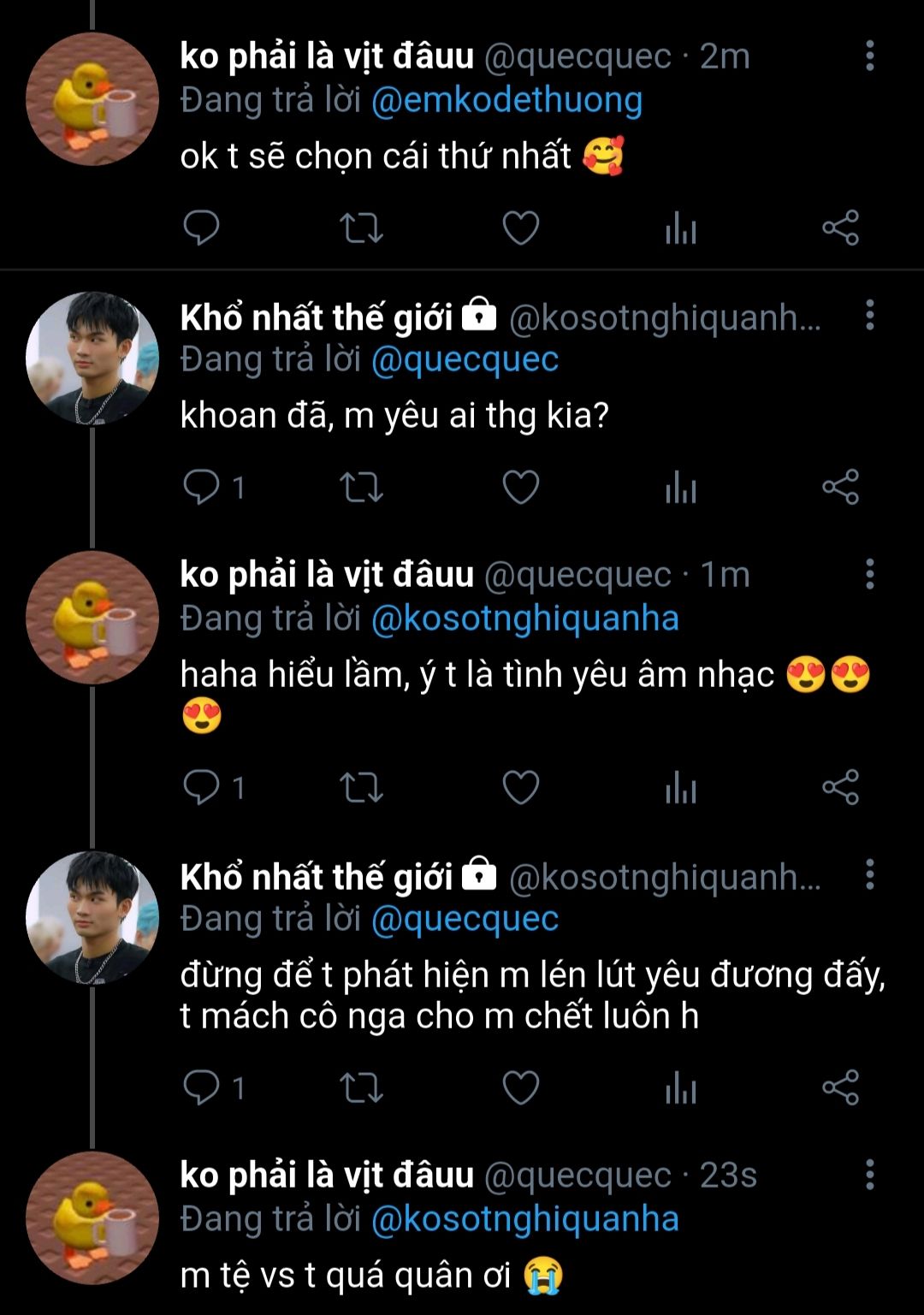Retweet the 'ok t sẽ chọn cái thứ nhất' tweet
Image resolution: width=924 pixels, height=1315 pixels.
(361, 228)
